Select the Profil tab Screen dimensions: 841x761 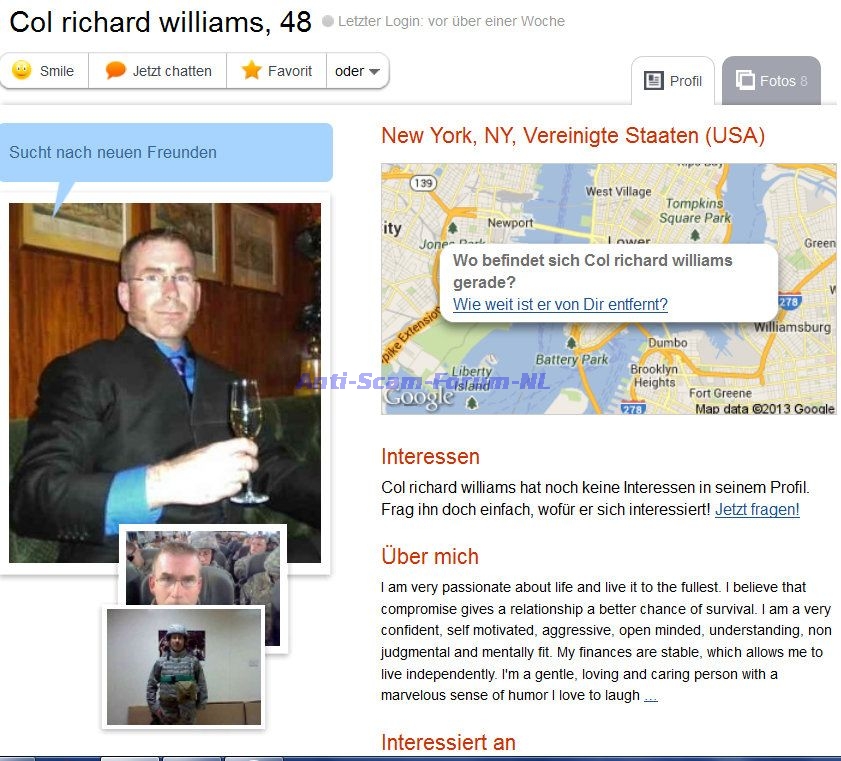pos(673,81)
